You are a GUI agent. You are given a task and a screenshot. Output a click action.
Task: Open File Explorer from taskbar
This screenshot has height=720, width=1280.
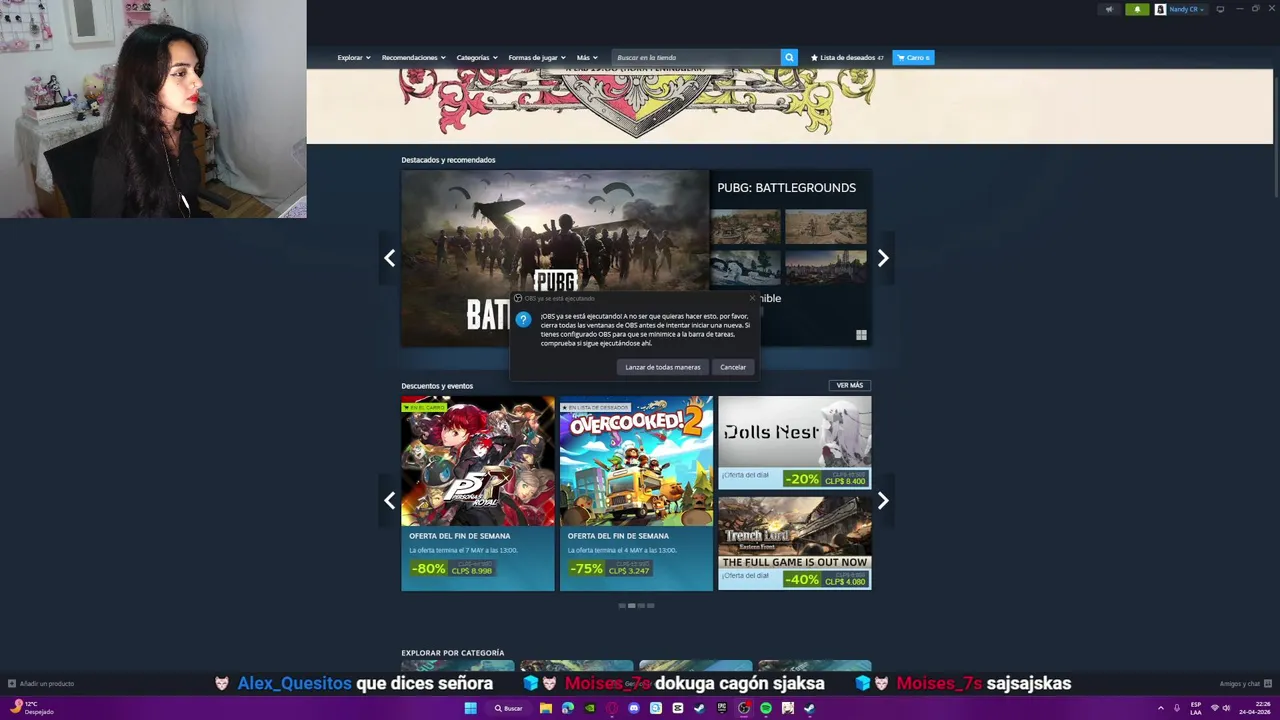pos(546,708)
